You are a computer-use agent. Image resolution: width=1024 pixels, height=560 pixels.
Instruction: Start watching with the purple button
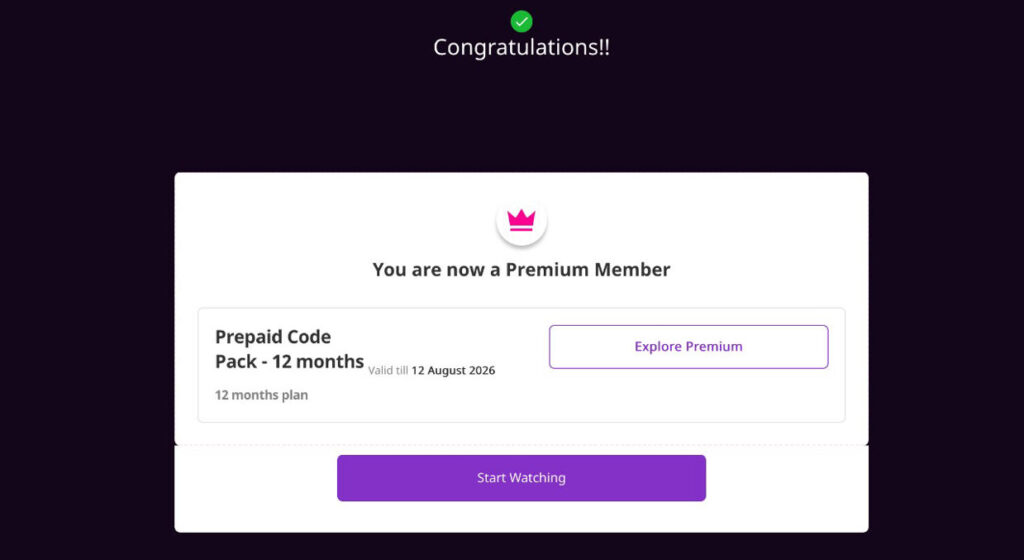(521, 478)
